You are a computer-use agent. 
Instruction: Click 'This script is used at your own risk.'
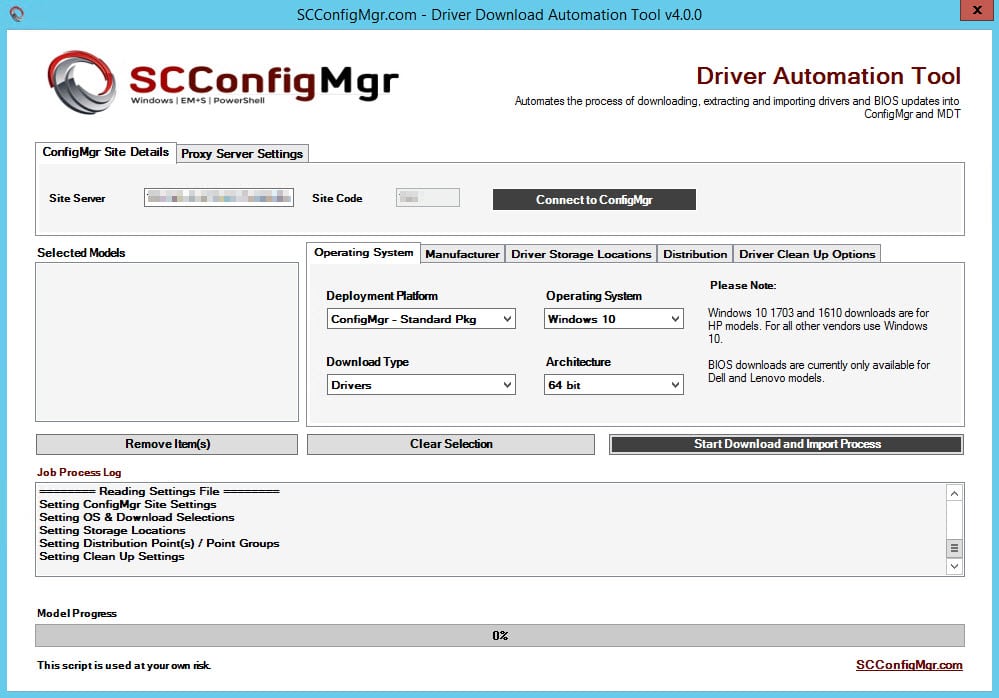pyautogui.click(x=124, y=666)
